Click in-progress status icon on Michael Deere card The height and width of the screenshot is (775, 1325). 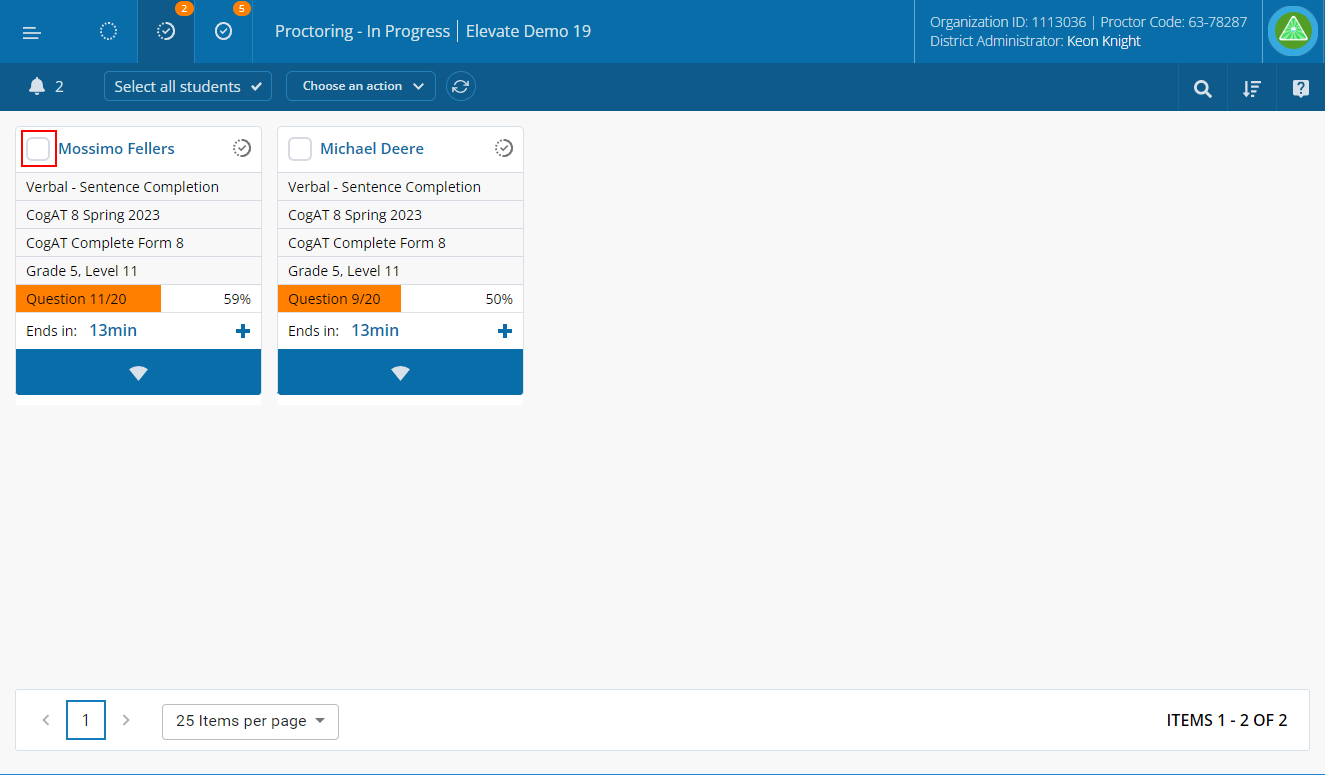click(x=504, y=148)
